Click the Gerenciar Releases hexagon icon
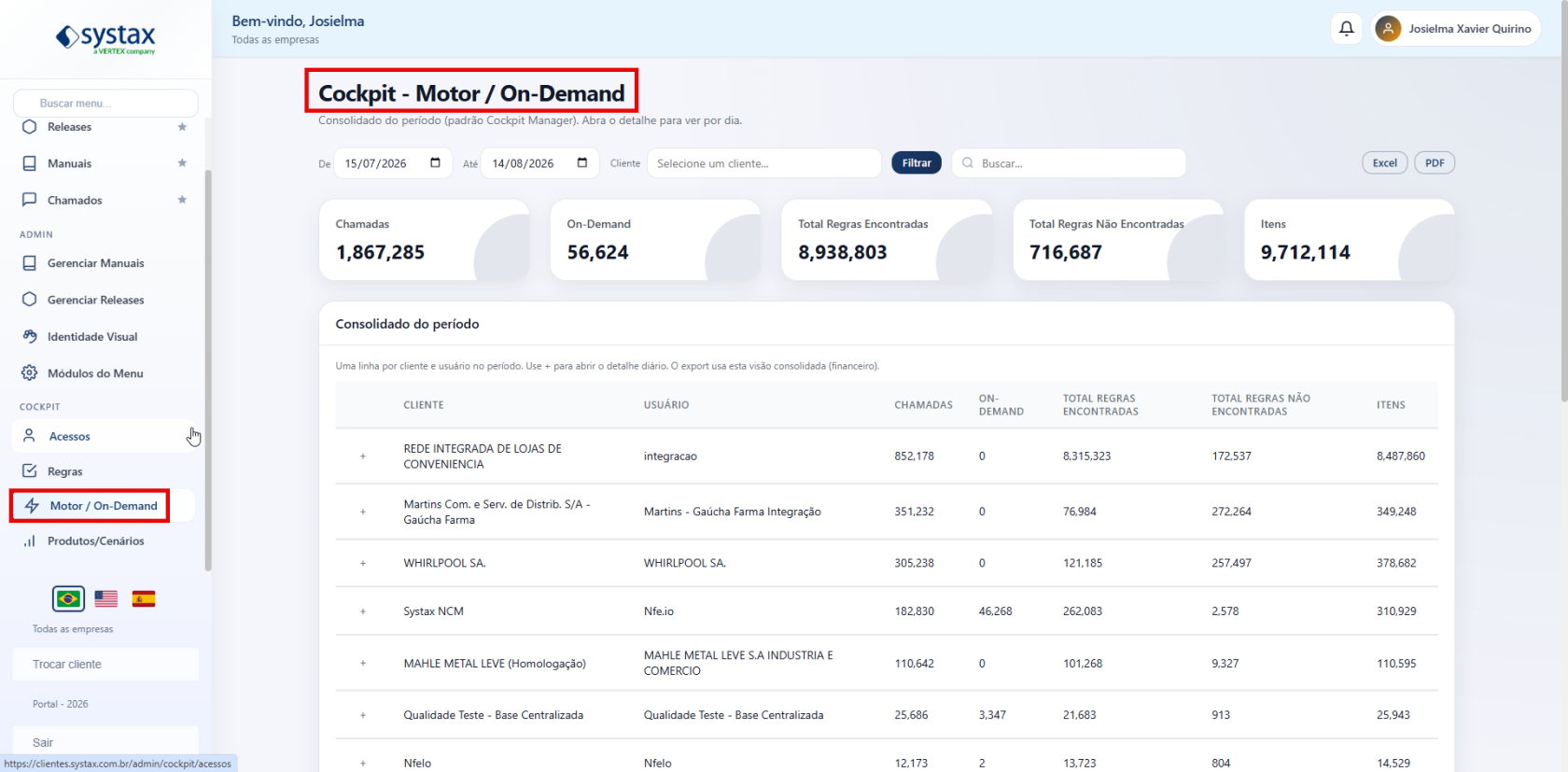Image resolution: width=1568 pixels, height=772 pixels. (x=30, y=300)
